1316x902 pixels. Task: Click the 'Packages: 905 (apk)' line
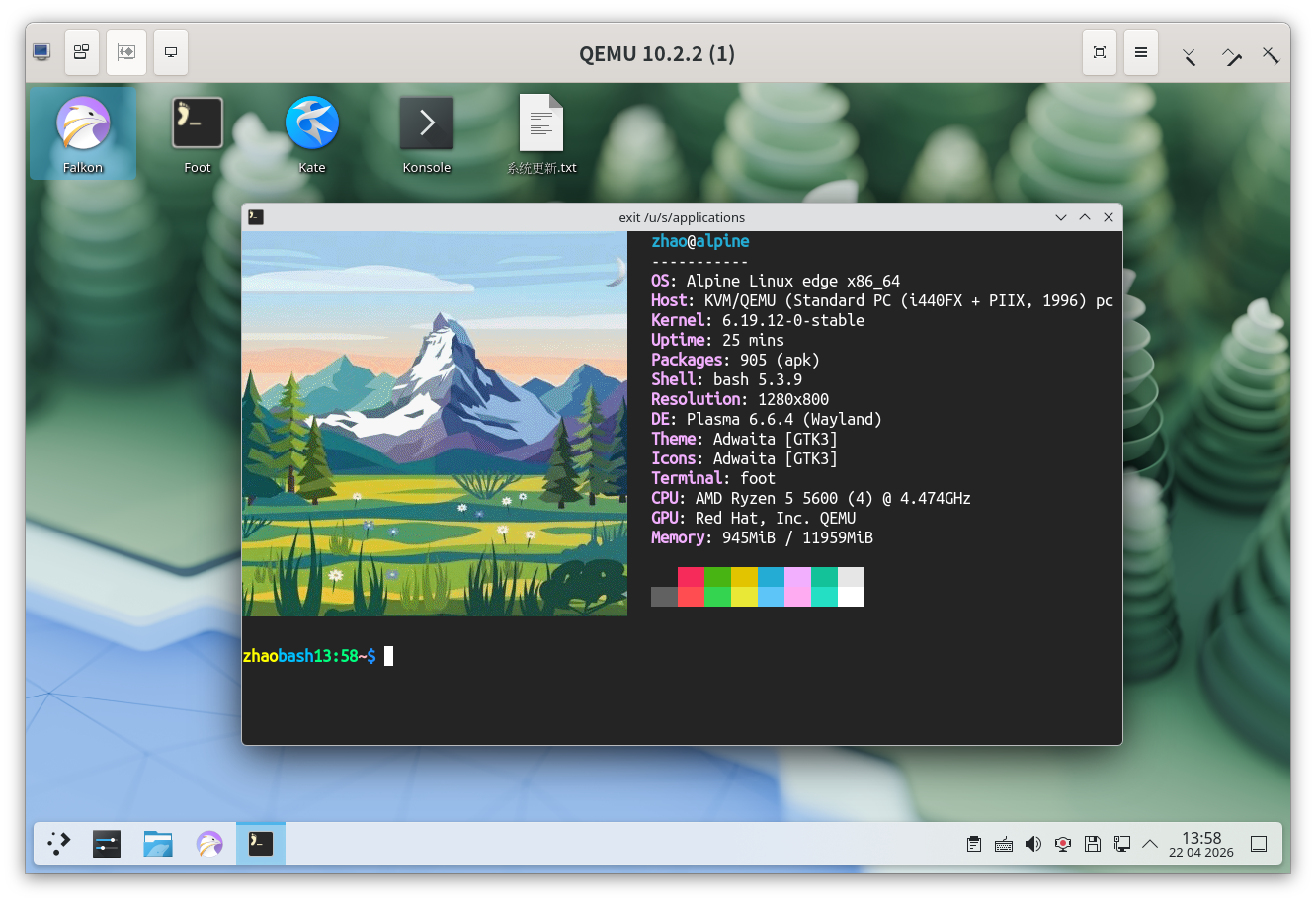735,360
